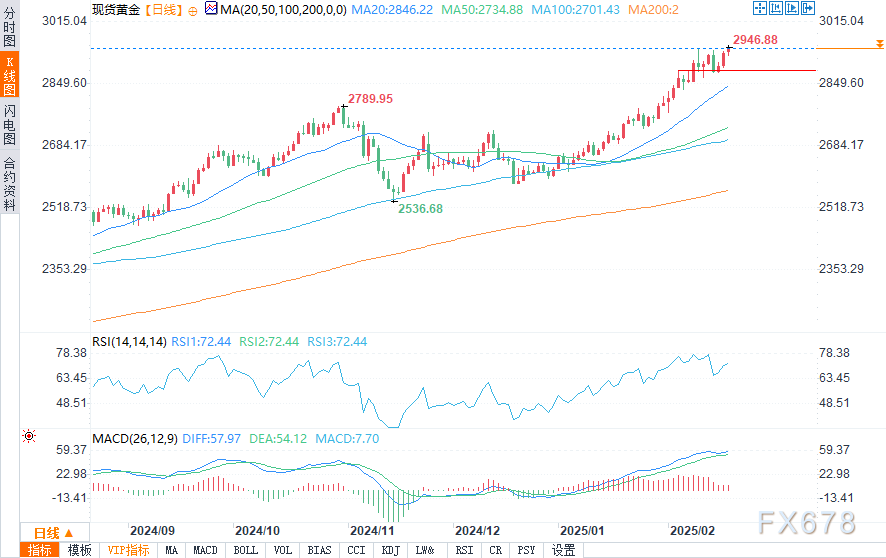Screen dimensions: 886x558
Task: Switch to the 分时图 side tab
Action: pos(9,27)
